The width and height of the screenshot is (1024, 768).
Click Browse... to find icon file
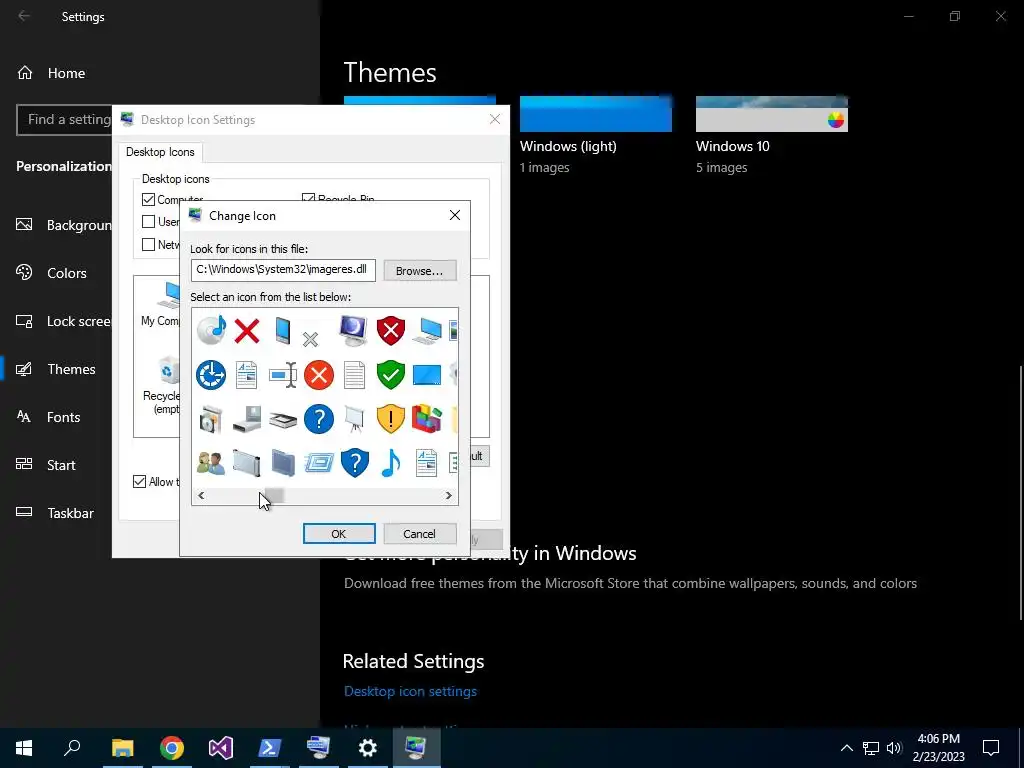pyautogui.click(x=419, y=270)
